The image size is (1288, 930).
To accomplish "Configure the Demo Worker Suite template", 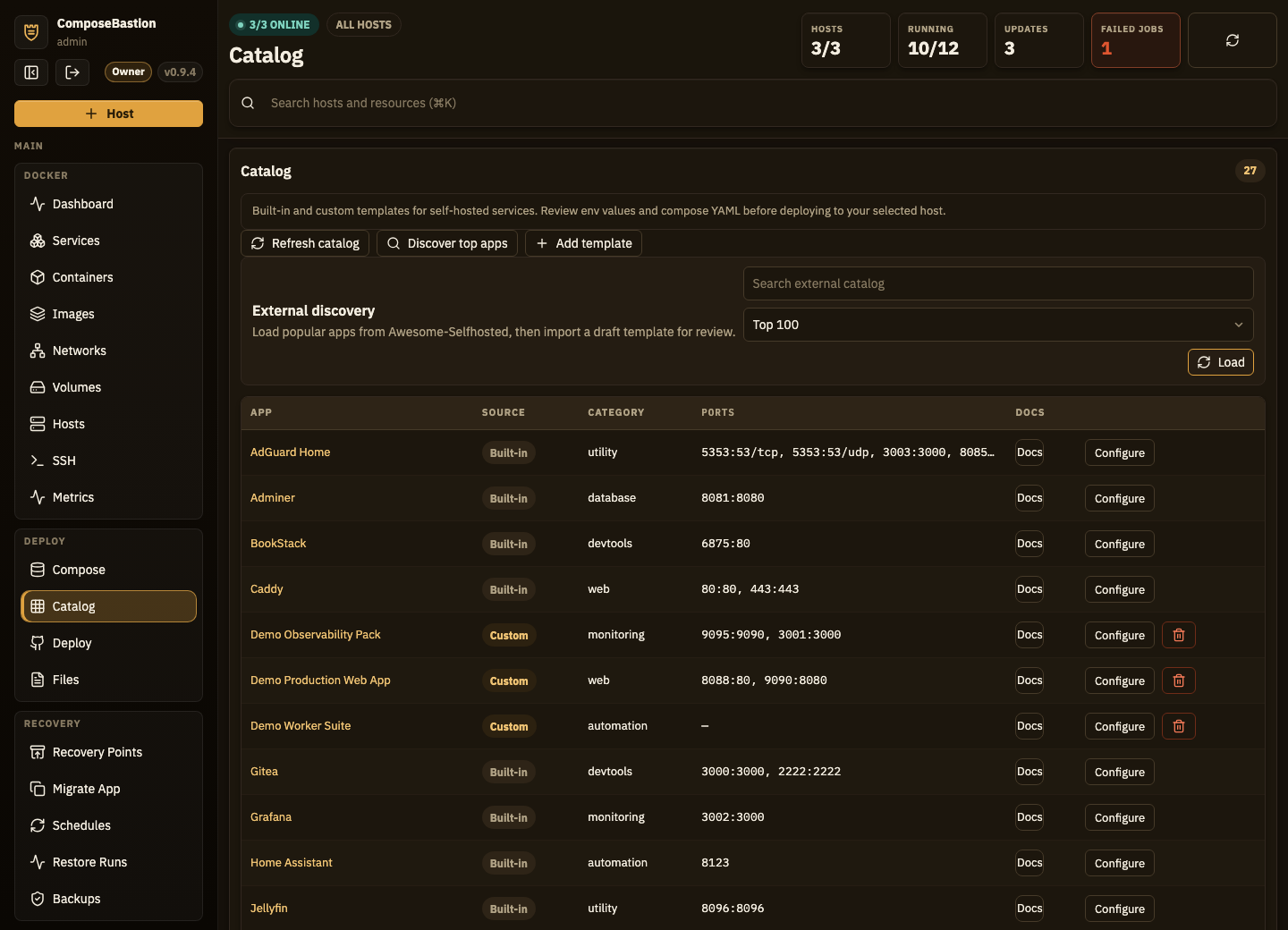I will click(x=1119, y=726).
